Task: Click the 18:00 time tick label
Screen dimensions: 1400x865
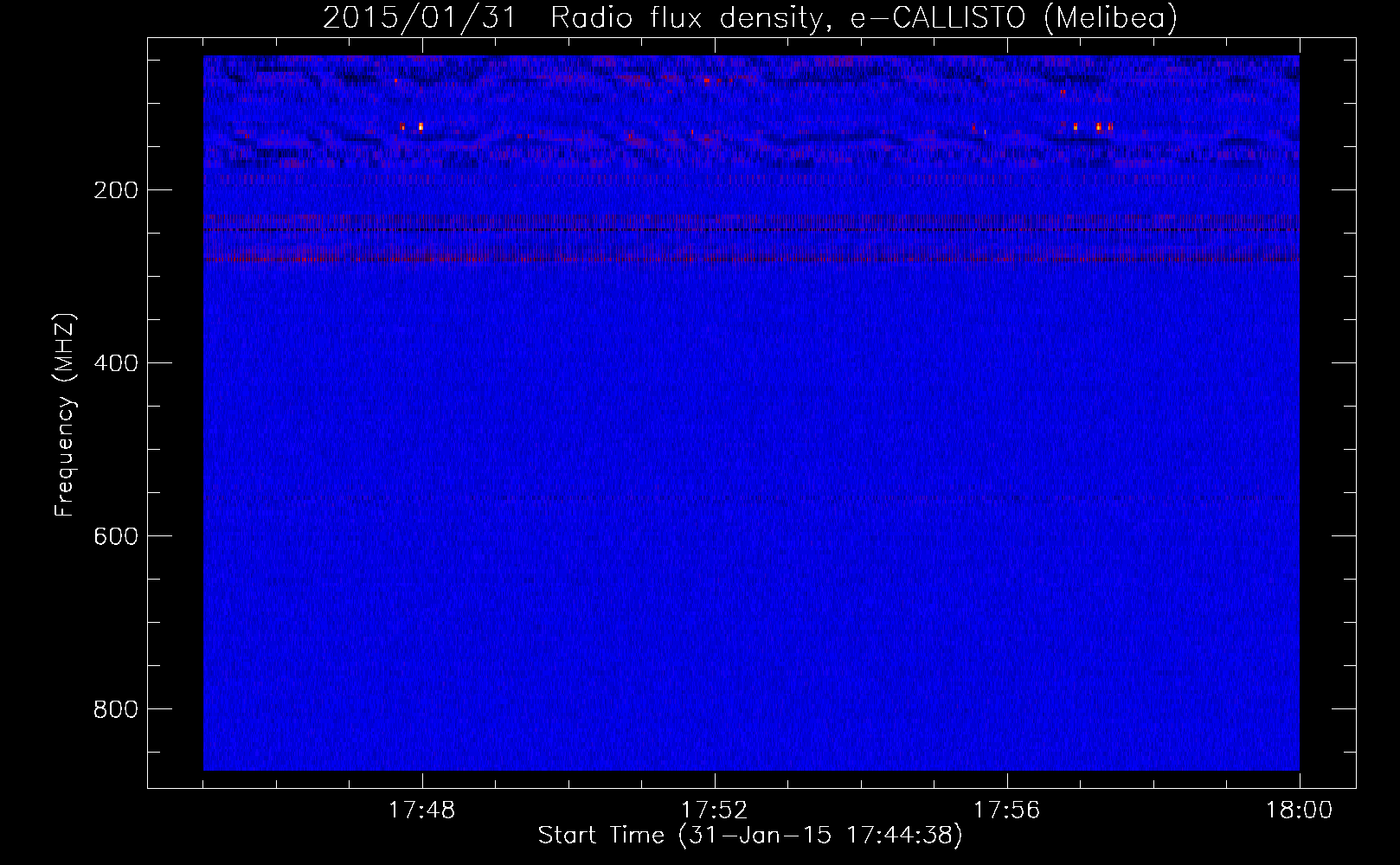Action: click(1300, 811)
